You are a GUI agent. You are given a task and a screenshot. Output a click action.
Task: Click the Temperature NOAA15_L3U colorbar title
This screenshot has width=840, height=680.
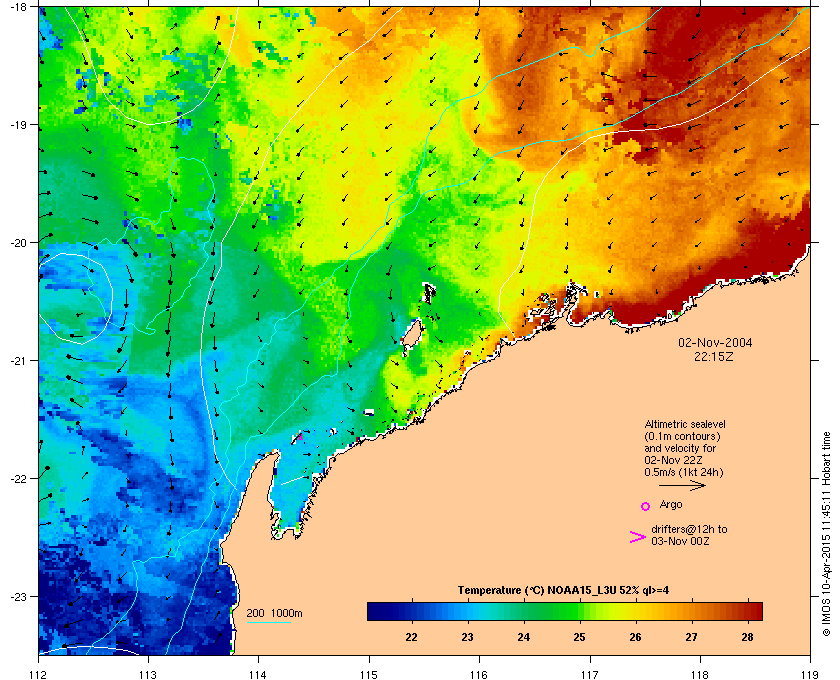(x=563, y=590)
